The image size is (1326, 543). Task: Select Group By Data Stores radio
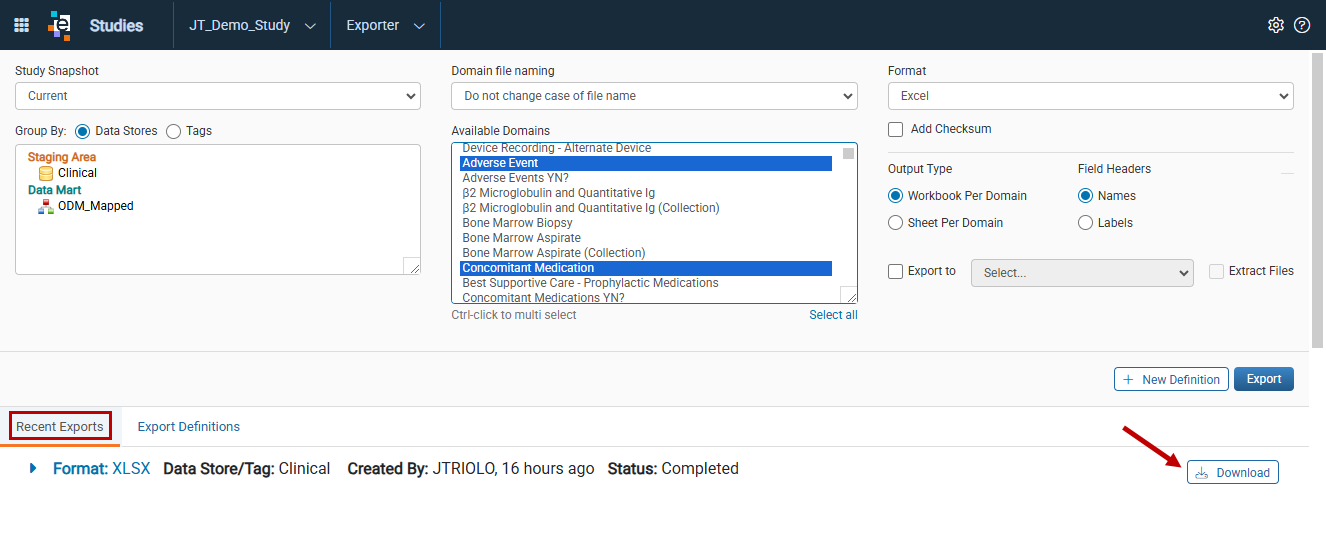click(82, 131)
